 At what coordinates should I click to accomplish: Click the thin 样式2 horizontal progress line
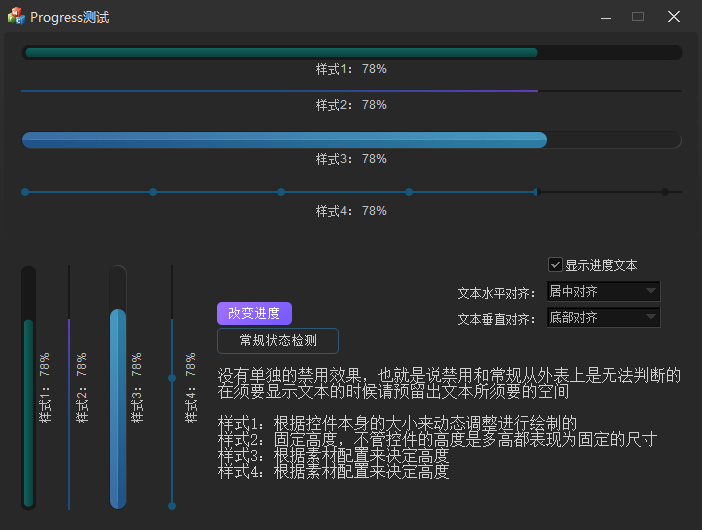(351, 91)
